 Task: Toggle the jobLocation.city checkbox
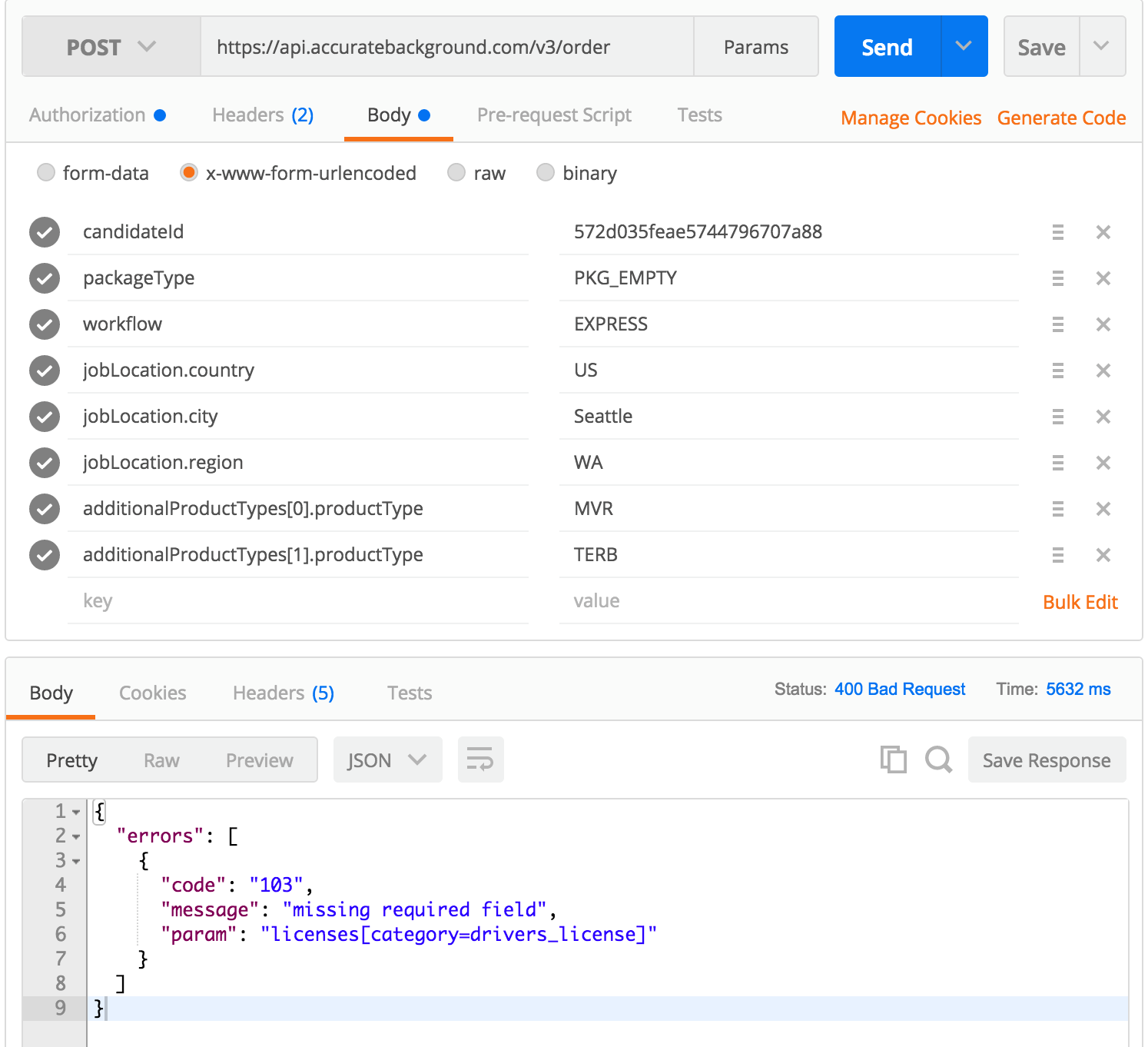point(45,417)
